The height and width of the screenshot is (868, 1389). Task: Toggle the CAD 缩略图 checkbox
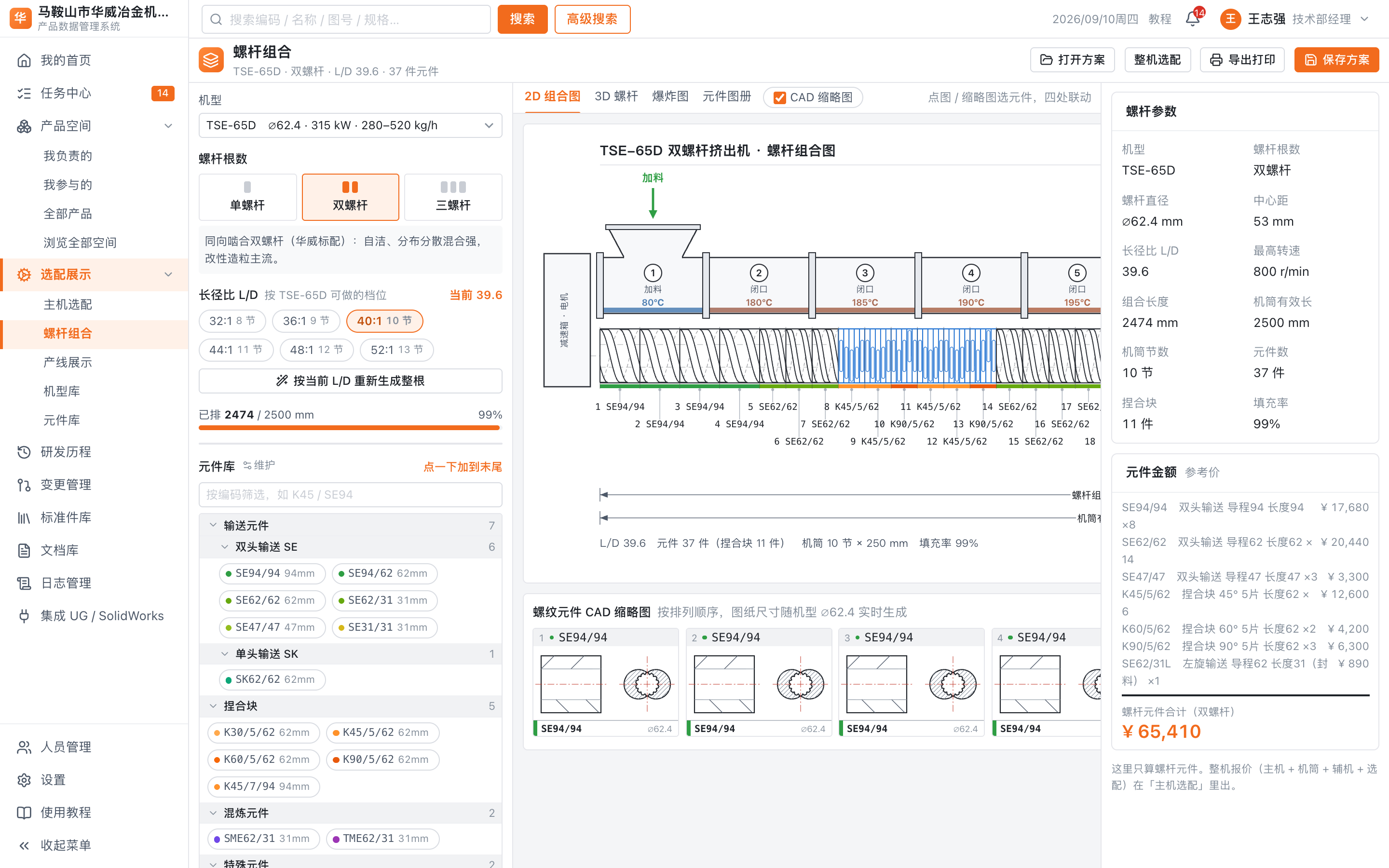point(779,97)
